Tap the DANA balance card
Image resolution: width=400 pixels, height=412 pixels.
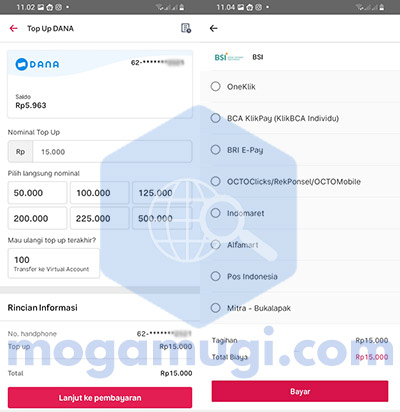(x=100, y=84)
